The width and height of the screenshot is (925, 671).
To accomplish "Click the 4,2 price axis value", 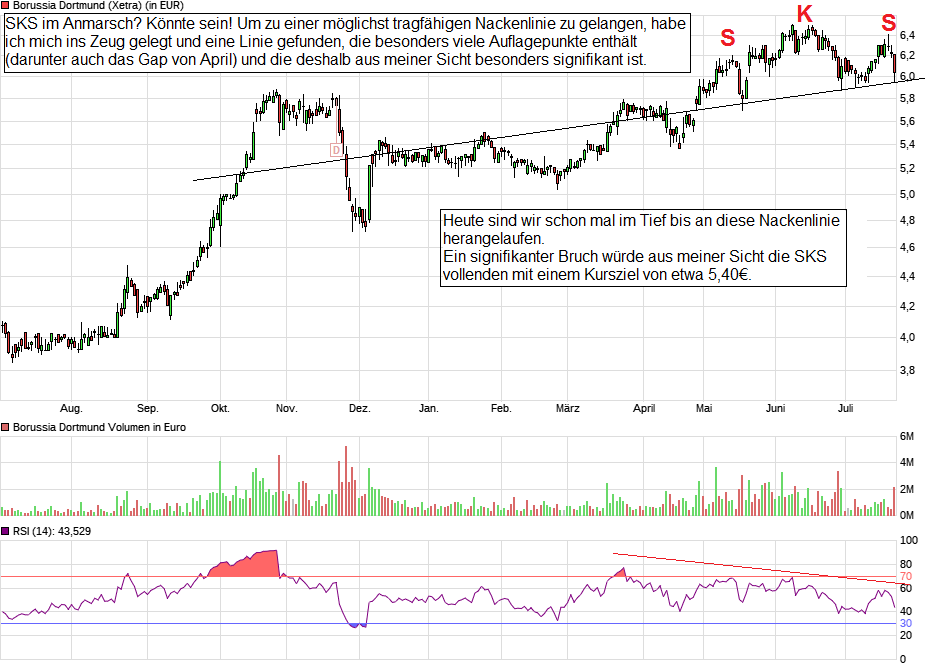I will pos(907,306).
